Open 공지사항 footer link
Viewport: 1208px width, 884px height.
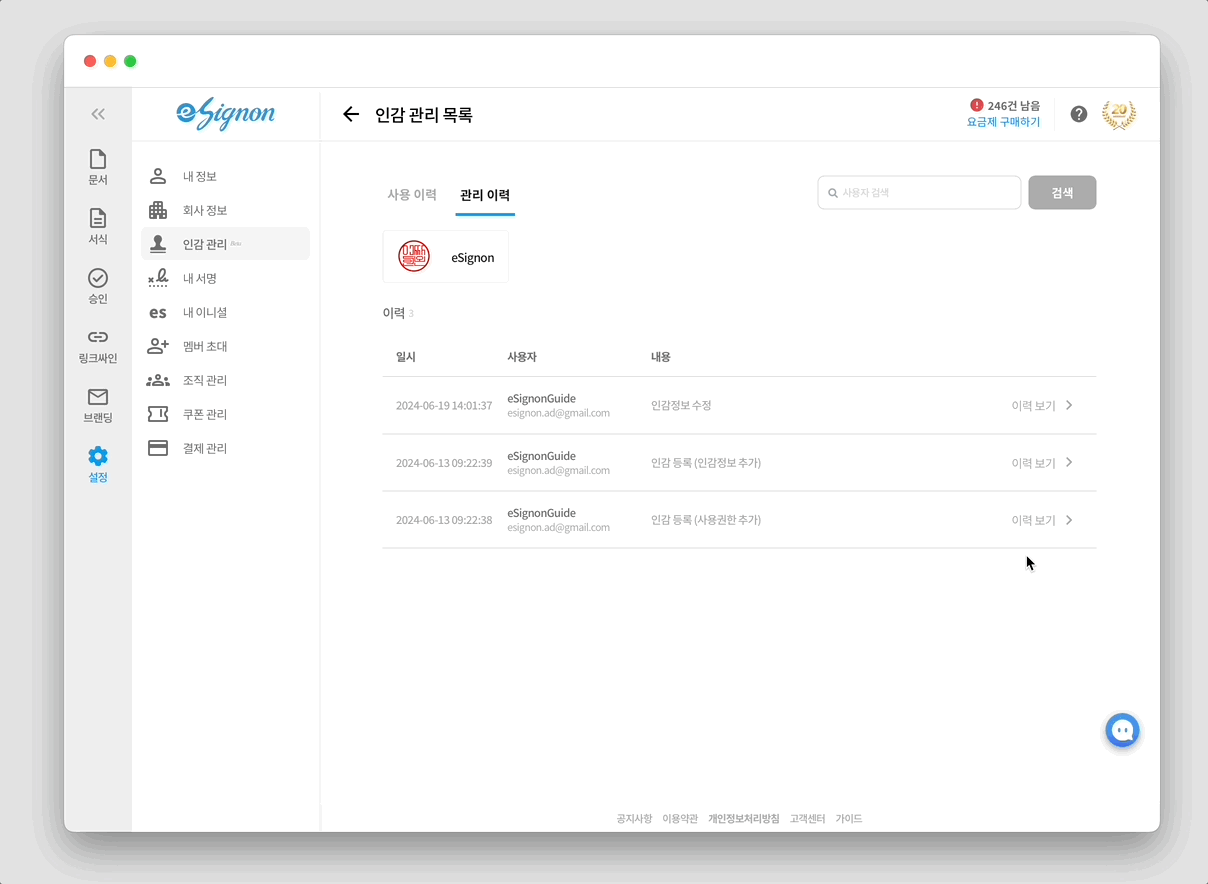coord(634,818)
